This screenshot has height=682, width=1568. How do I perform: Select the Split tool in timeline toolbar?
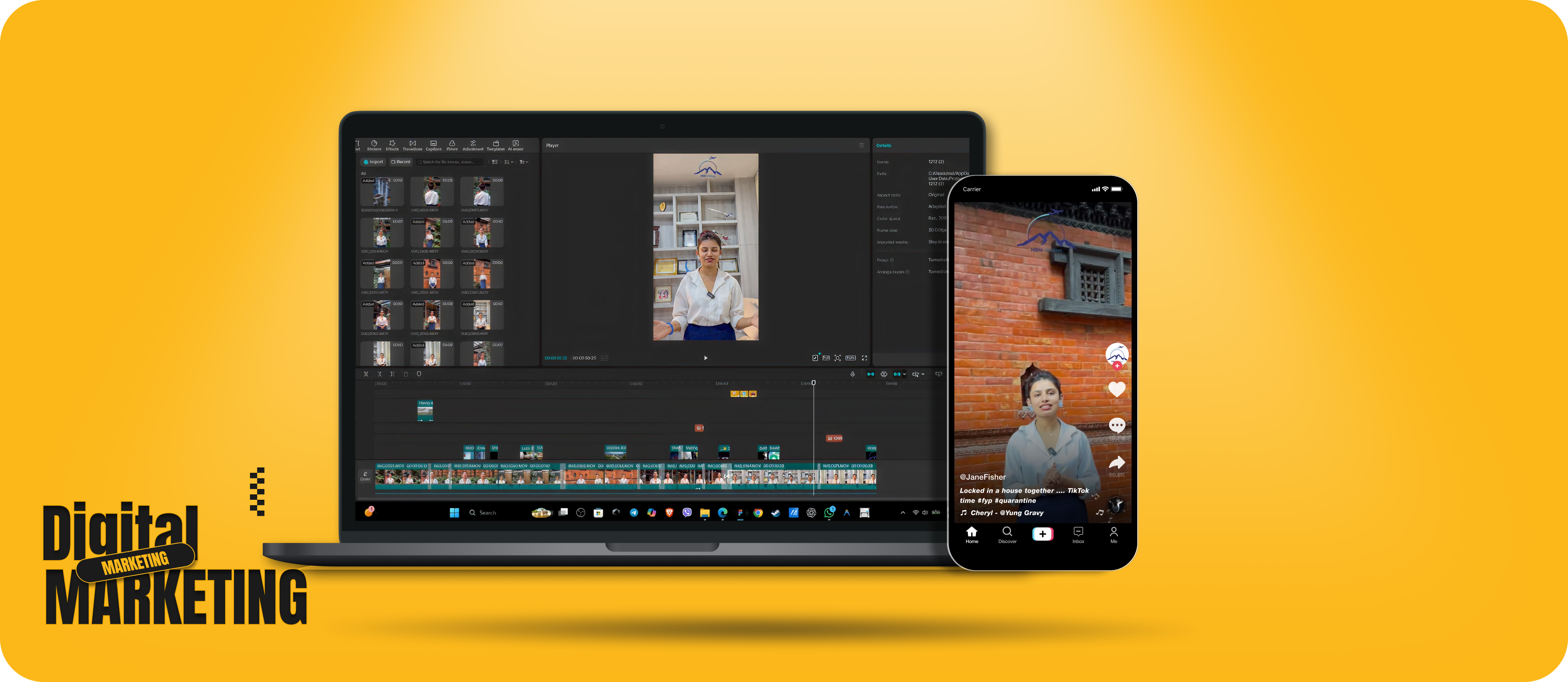pyautogui.click(x=366, y=374)
